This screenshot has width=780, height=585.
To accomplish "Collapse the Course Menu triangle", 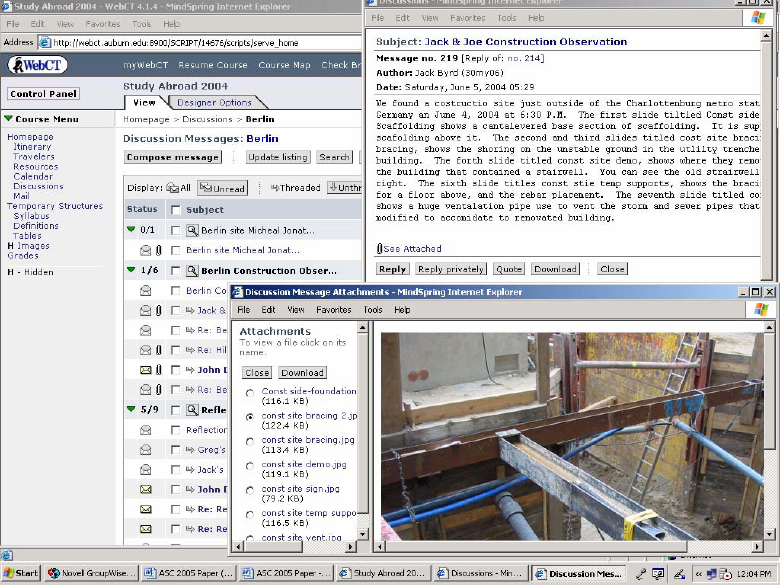I will pyautogui.click(x=8, y=118).
